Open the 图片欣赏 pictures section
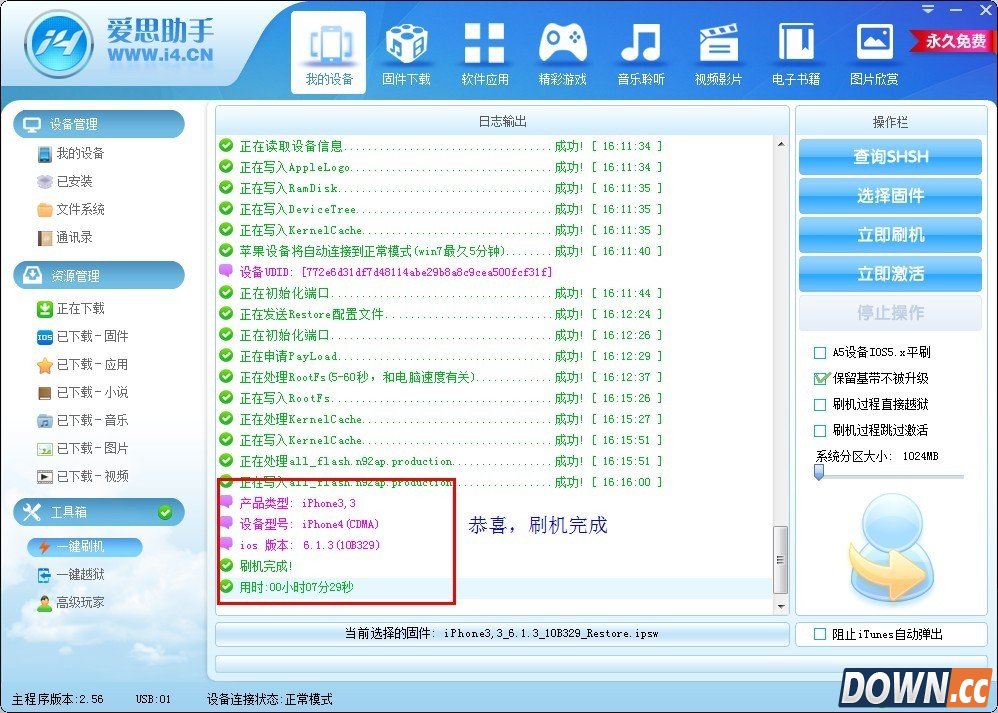998x713 pixels. pyautogui.click(x=874, y=48)
